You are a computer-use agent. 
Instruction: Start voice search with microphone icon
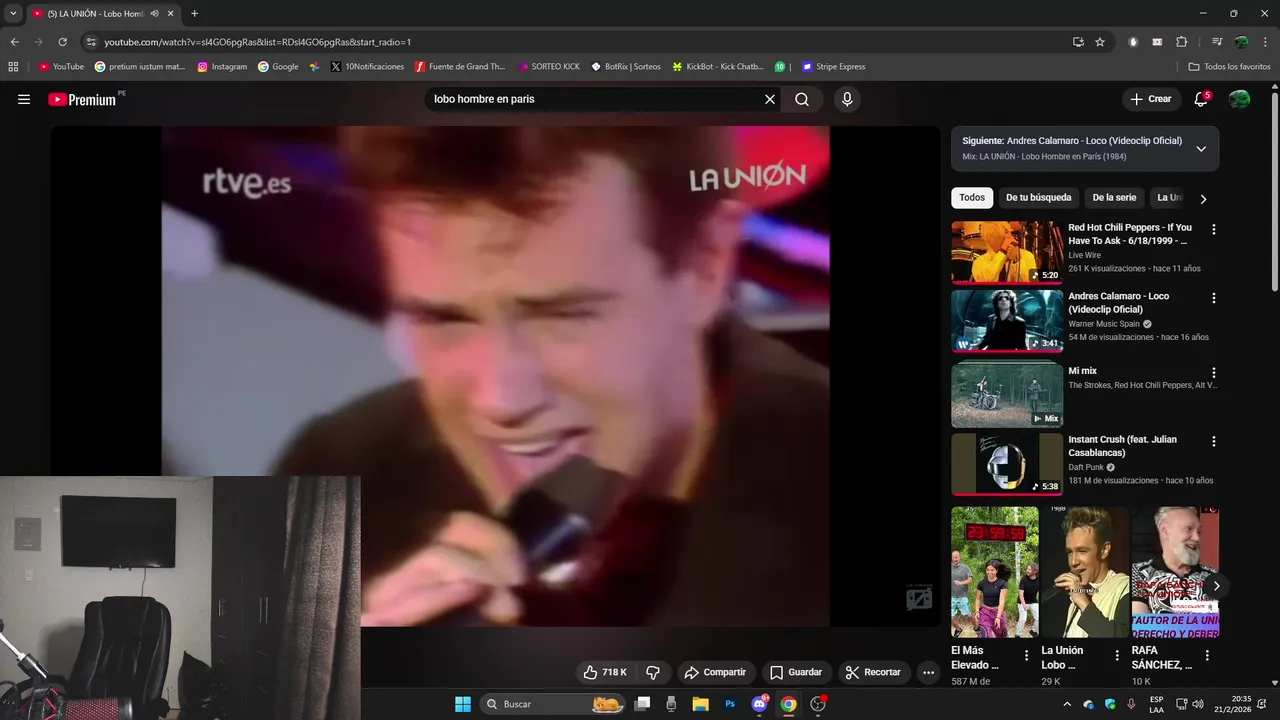click(847, 99)
